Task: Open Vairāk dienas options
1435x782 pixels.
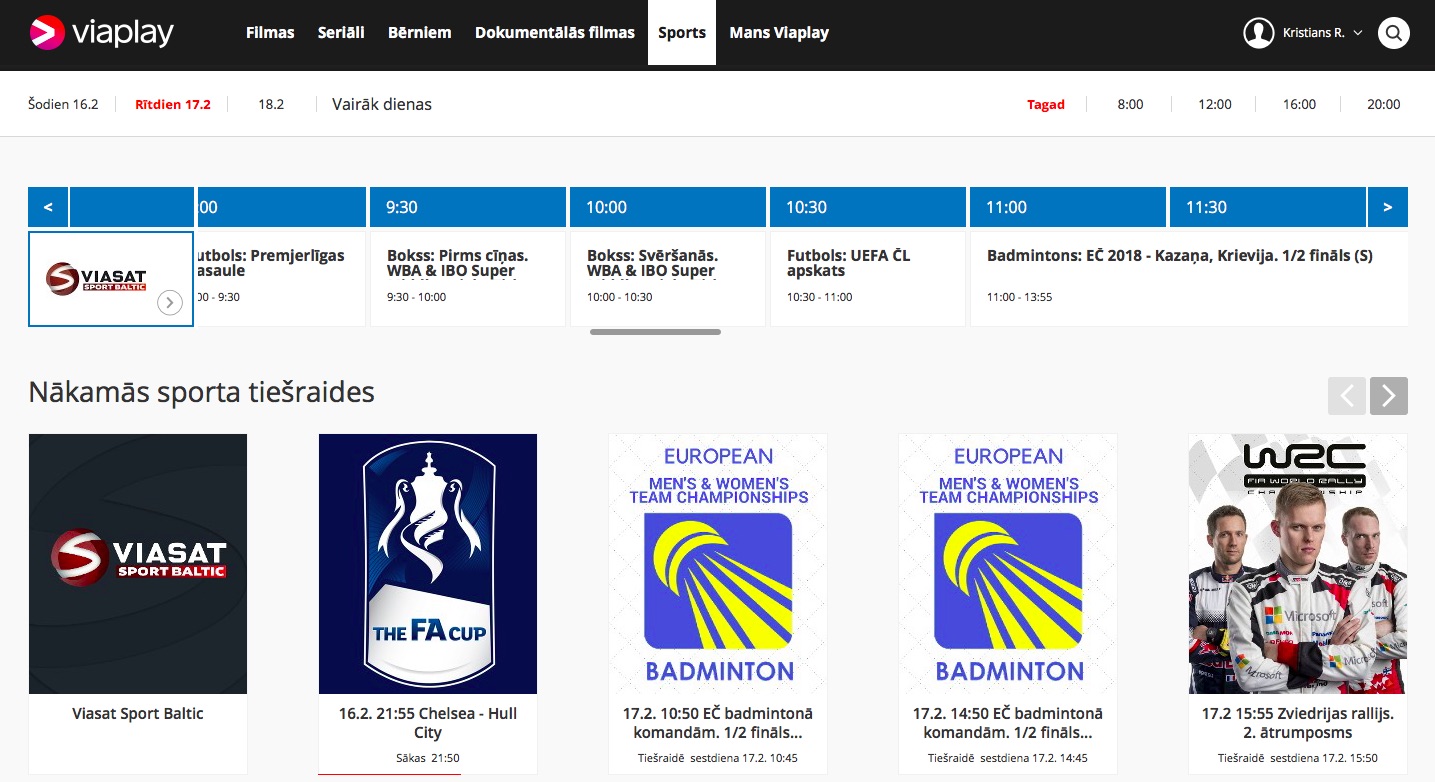Action: [382, 104]
